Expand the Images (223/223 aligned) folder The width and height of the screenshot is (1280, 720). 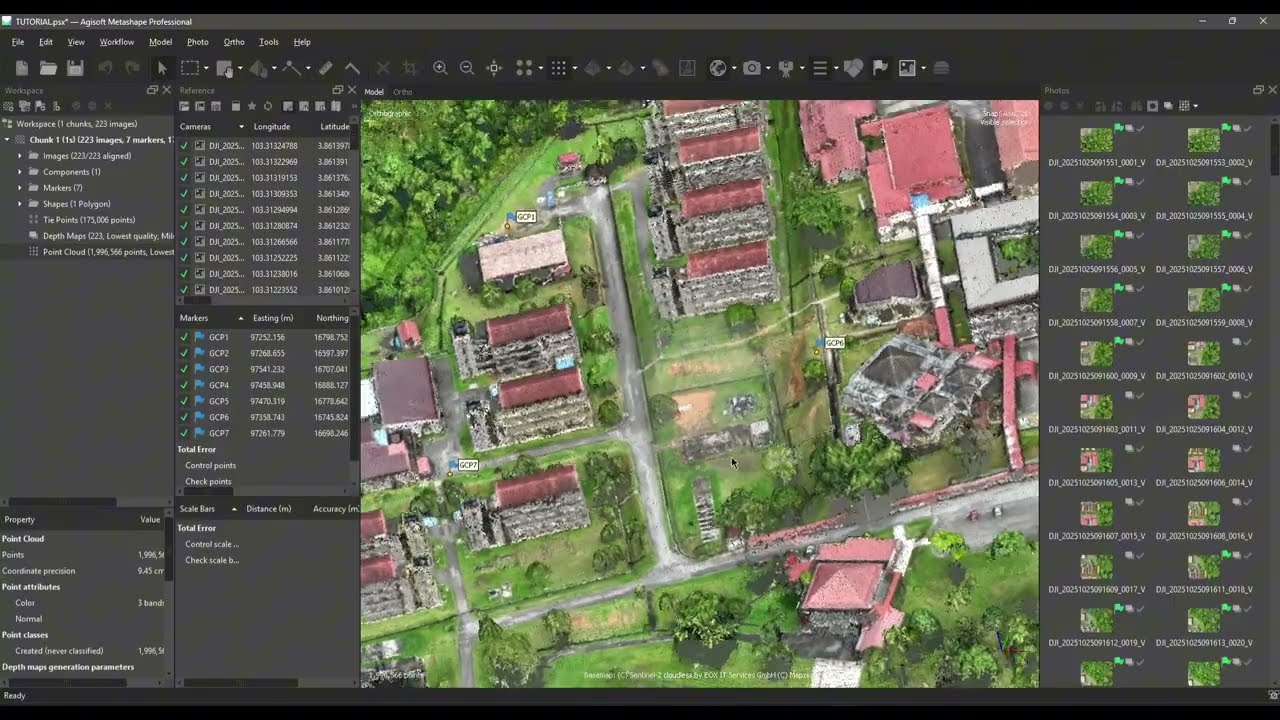pos(19,156)
